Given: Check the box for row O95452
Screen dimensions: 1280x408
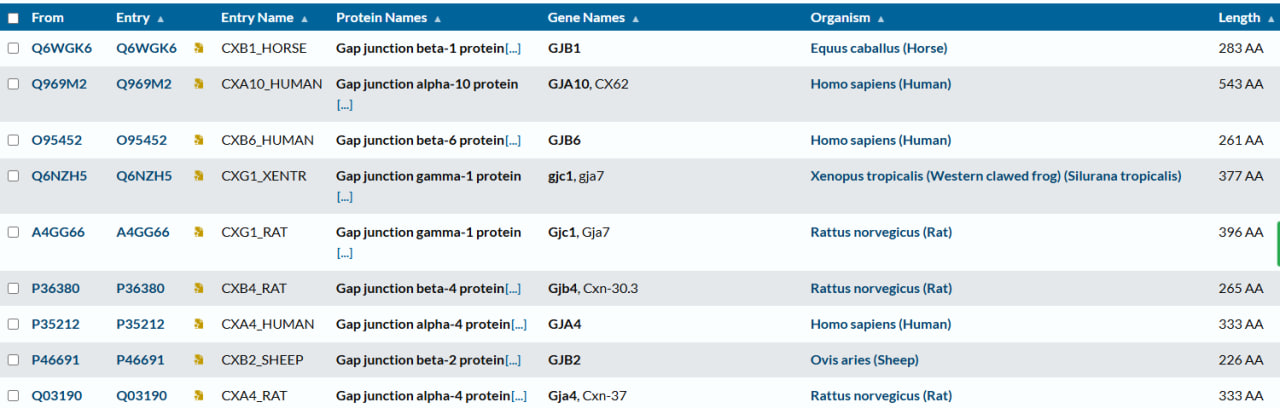Looking at the screenshot, I should click(x=13, y=140).
